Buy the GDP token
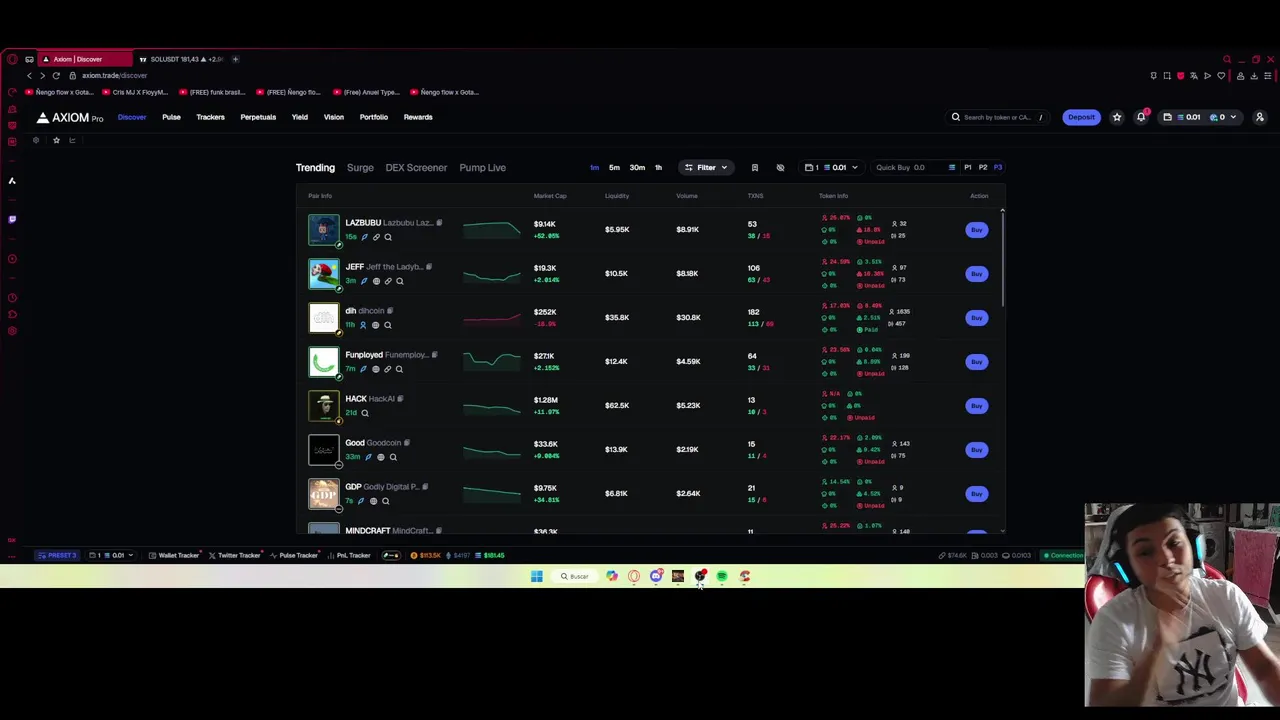Screen dimensions: 1280x720 [977, 494]
